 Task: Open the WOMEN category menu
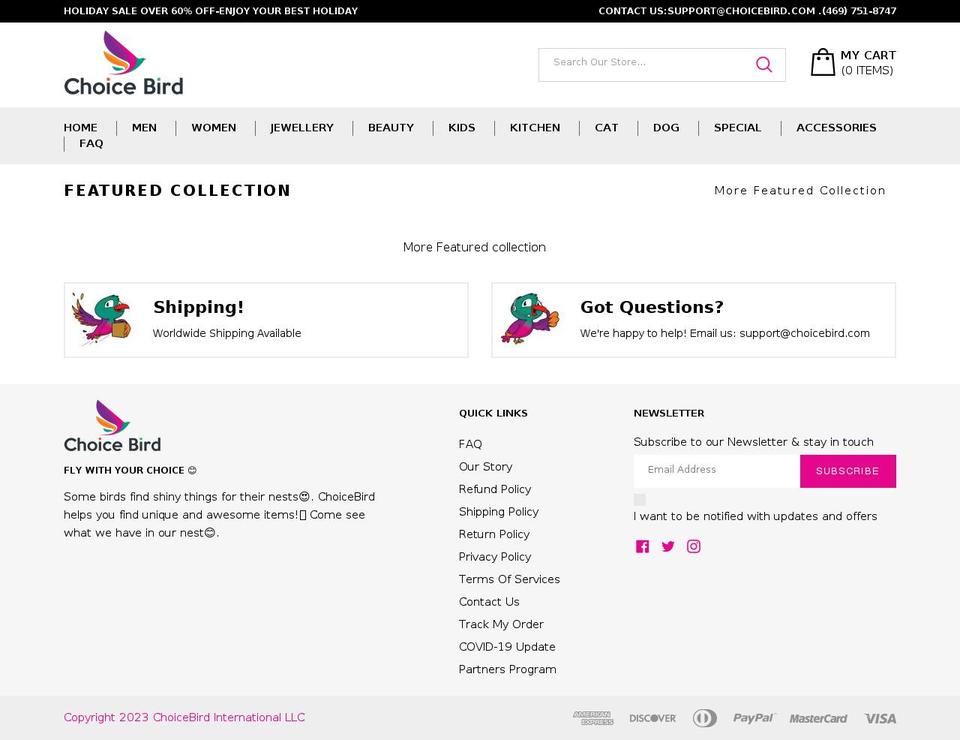coord(214,127)
